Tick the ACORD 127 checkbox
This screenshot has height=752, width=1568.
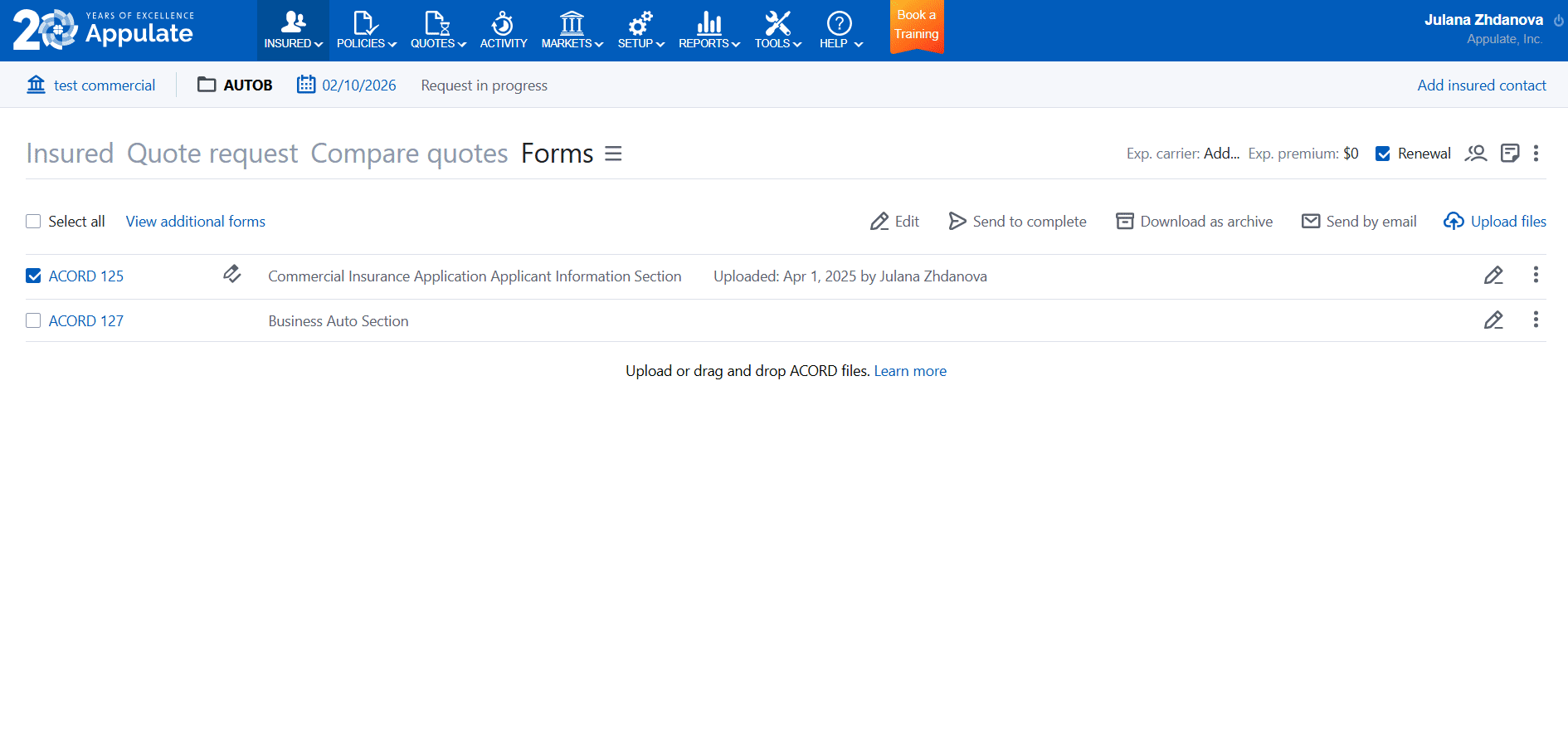pos(33,321)
